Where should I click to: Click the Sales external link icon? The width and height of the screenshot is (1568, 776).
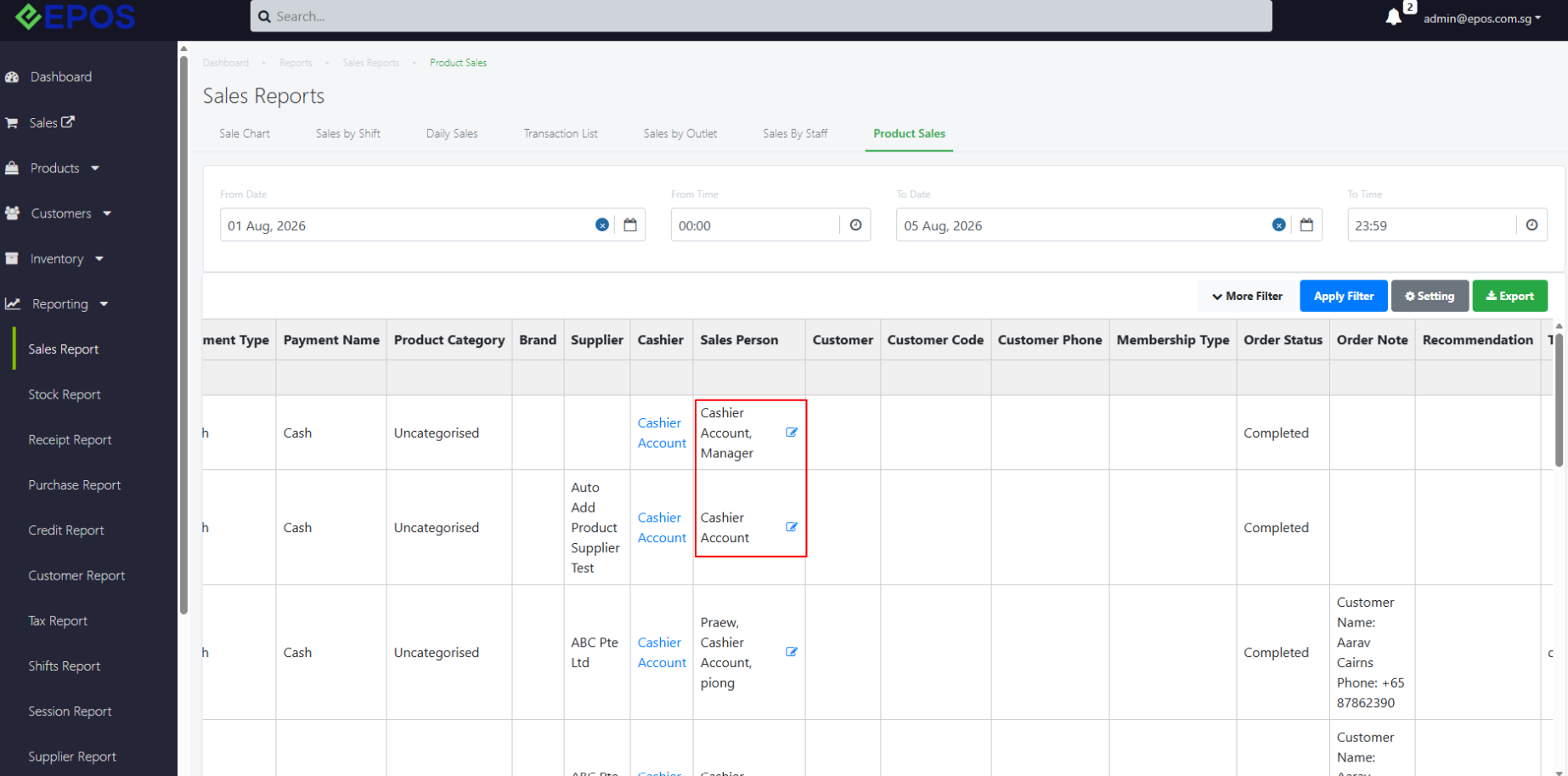[68, 122]
